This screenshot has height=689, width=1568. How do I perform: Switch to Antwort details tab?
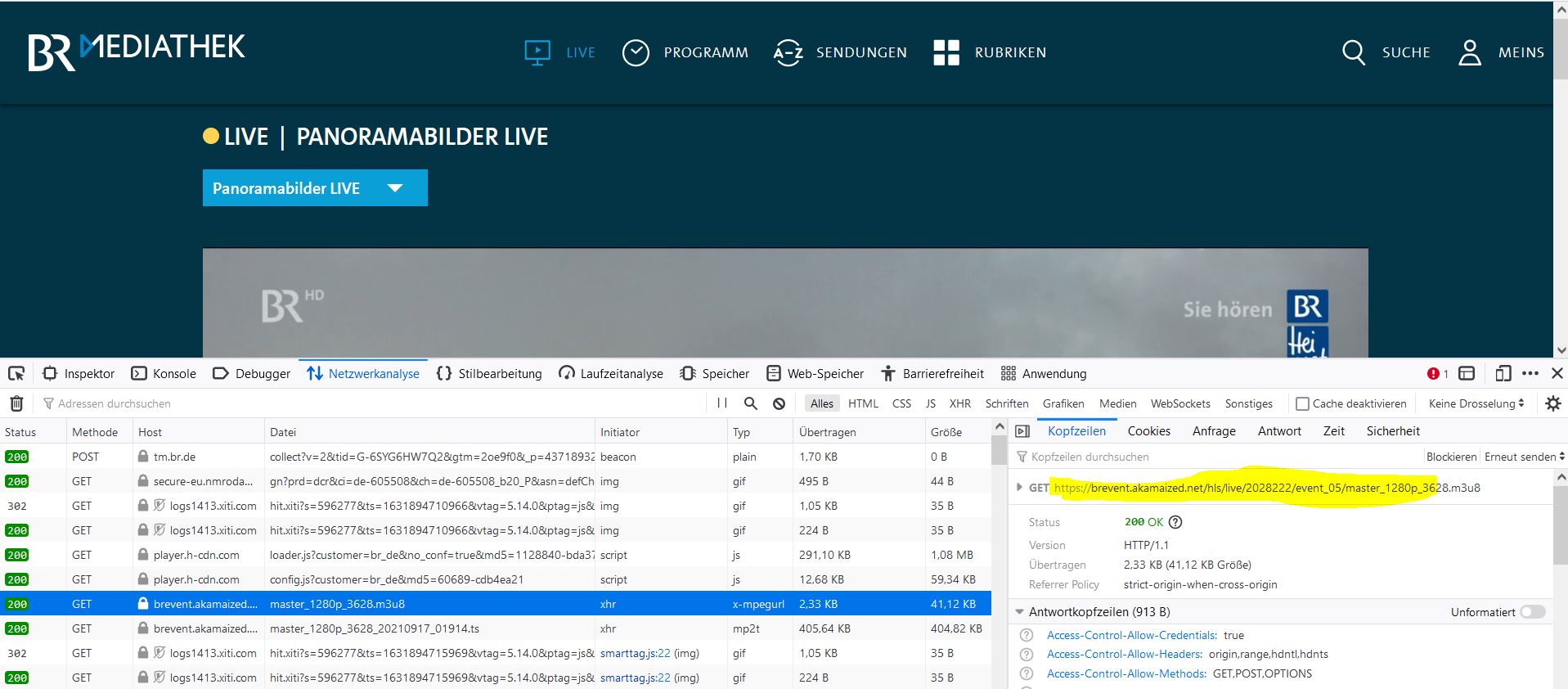pos(1279,431)
